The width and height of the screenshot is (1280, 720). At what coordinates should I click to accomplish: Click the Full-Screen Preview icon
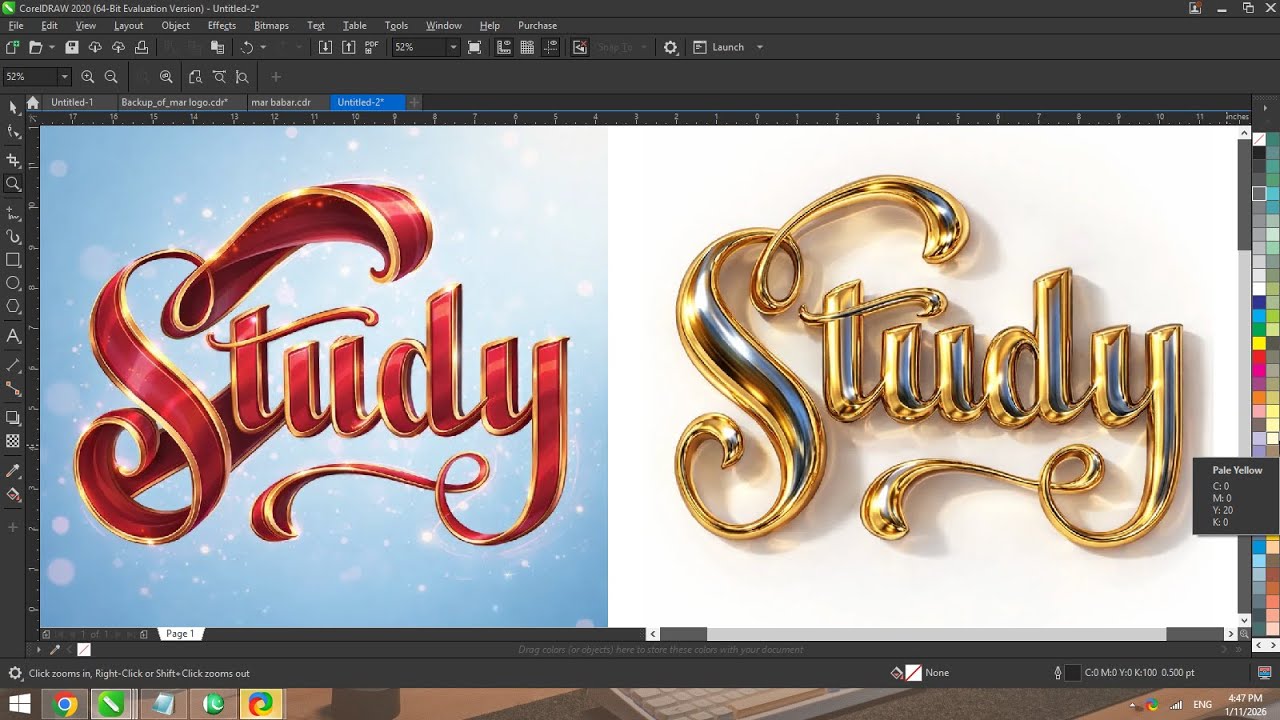pos(475,47)
